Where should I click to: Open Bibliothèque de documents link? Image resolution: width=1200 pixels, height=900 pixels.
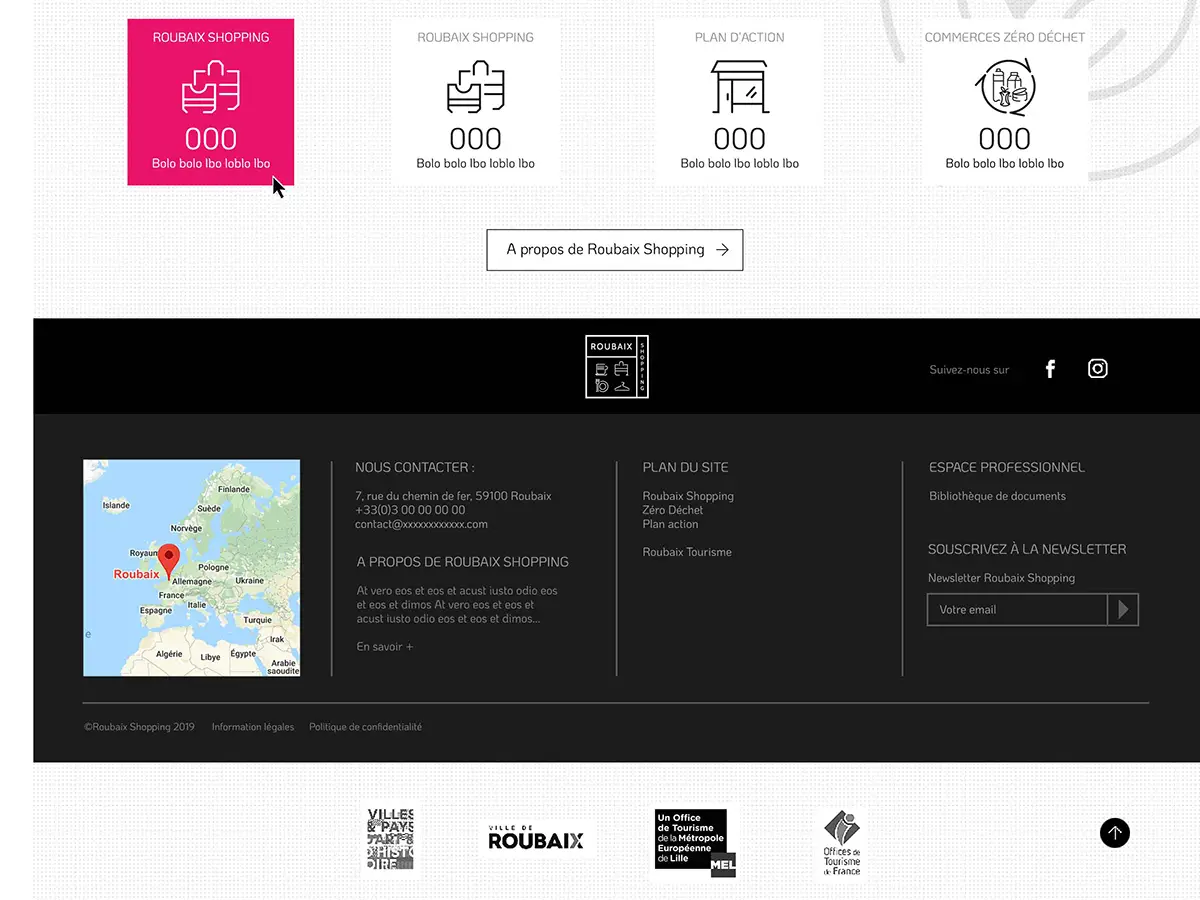[997, 496]
